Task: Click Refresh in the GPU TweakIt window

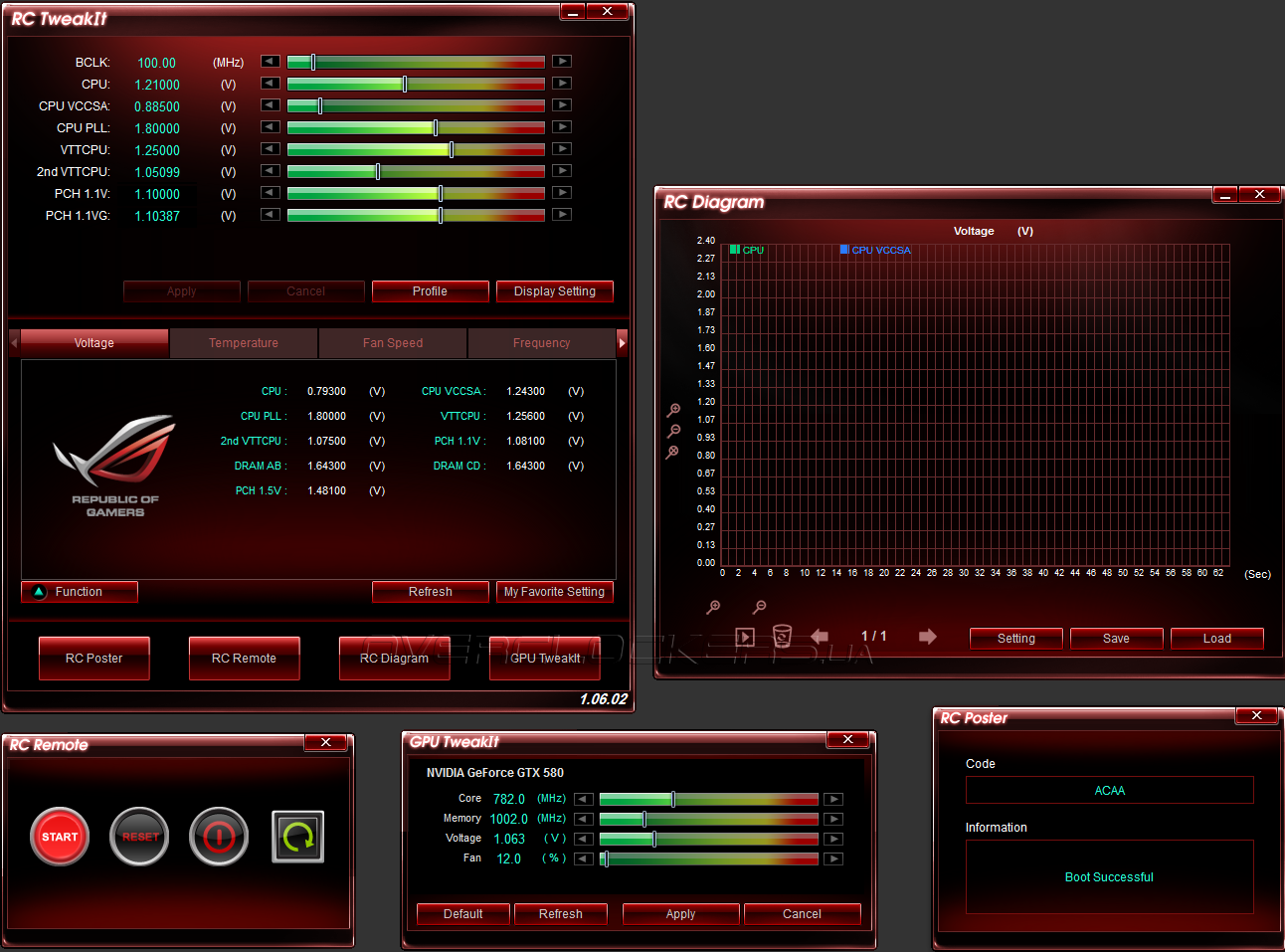Action: [561, 914]
